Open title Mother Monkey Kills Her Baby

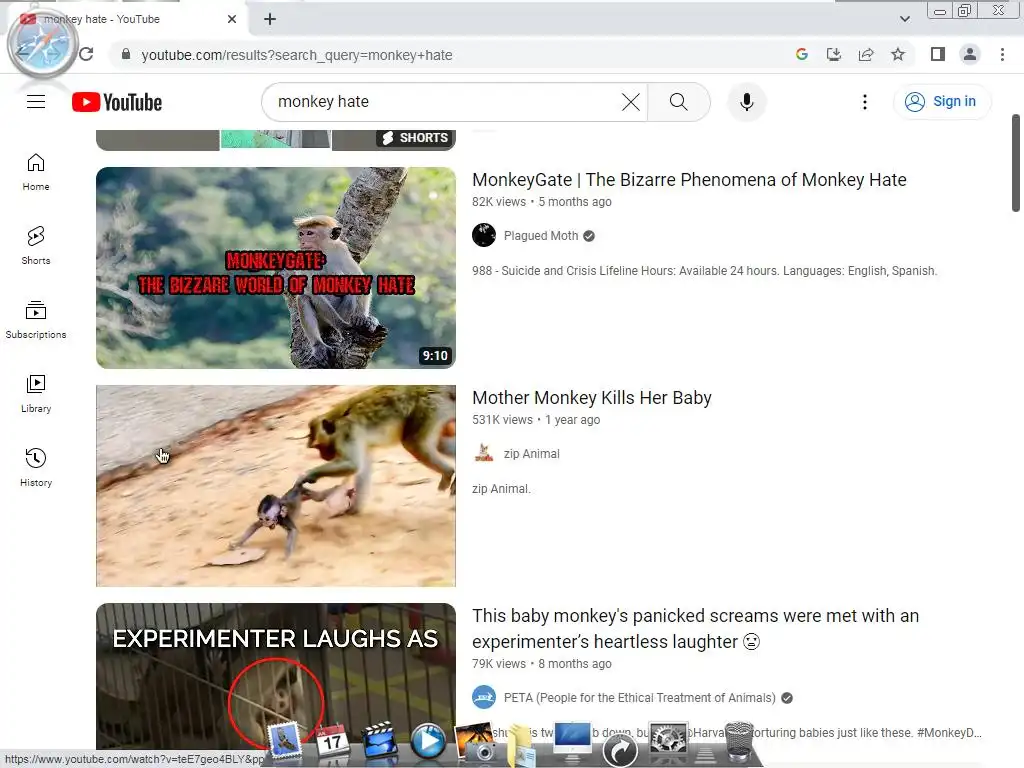(x=592, y=398)
